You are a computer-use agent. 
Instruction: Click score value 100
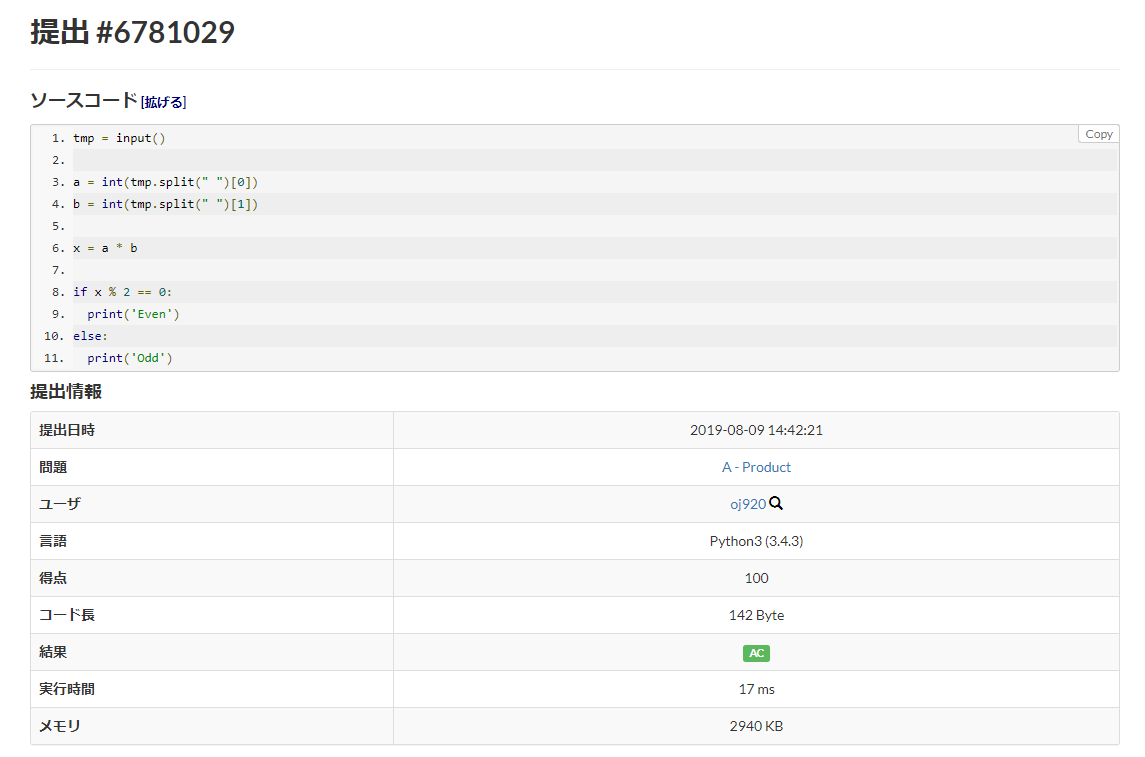tap(756, 578)
